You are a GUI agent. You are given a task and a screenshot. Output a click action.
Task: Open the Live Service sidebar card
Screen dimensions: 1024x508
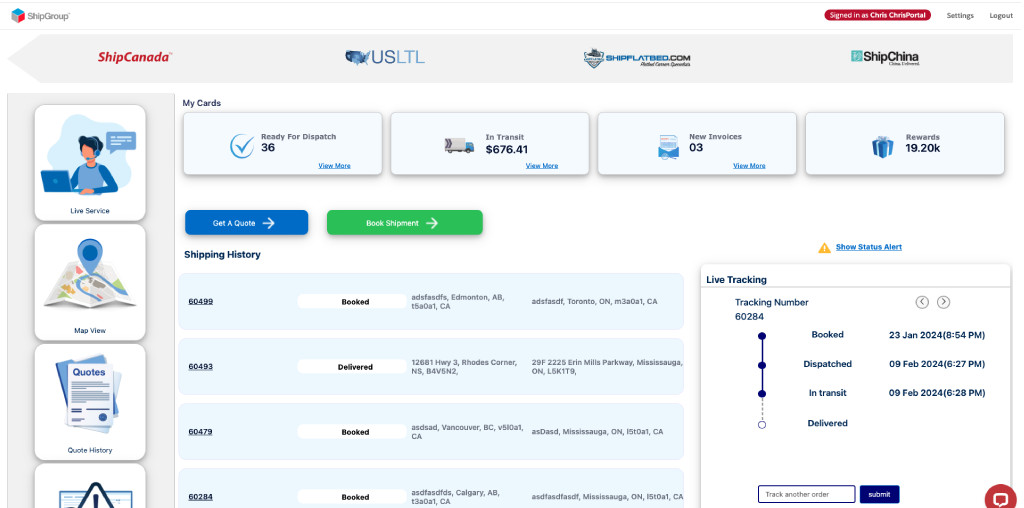coord(90,163)
